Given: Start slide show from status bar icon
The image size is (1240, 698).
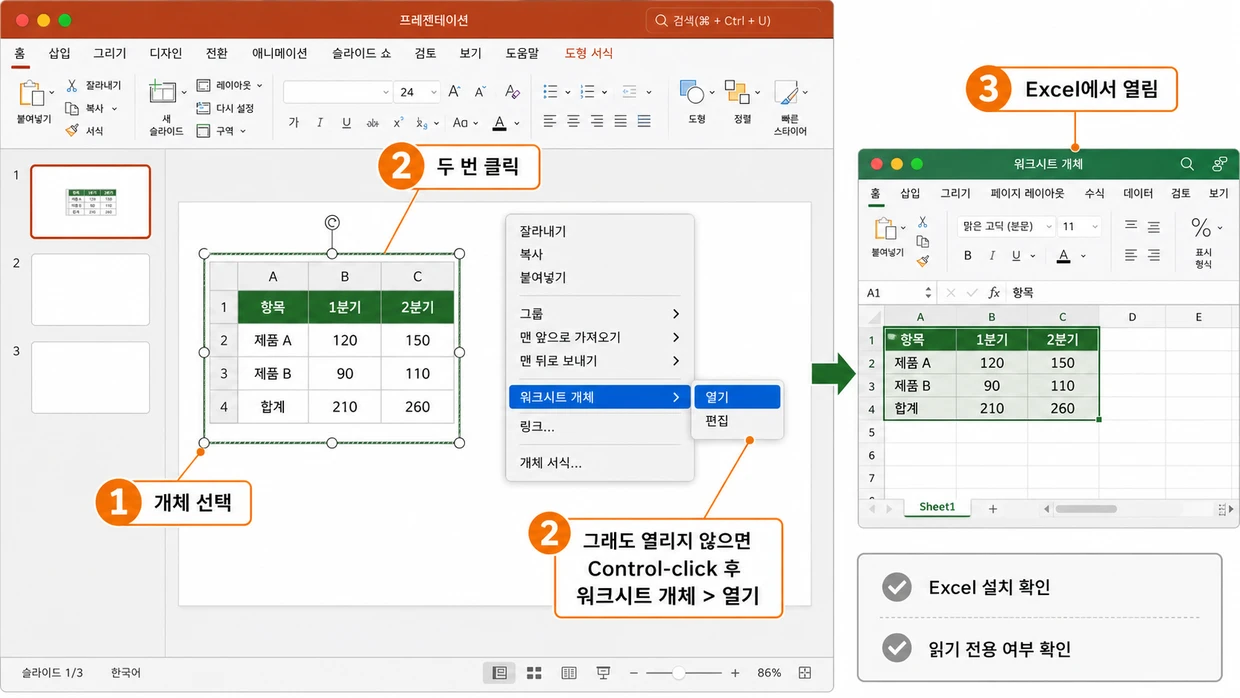Looking at the screenshot, I should [603, 673].
